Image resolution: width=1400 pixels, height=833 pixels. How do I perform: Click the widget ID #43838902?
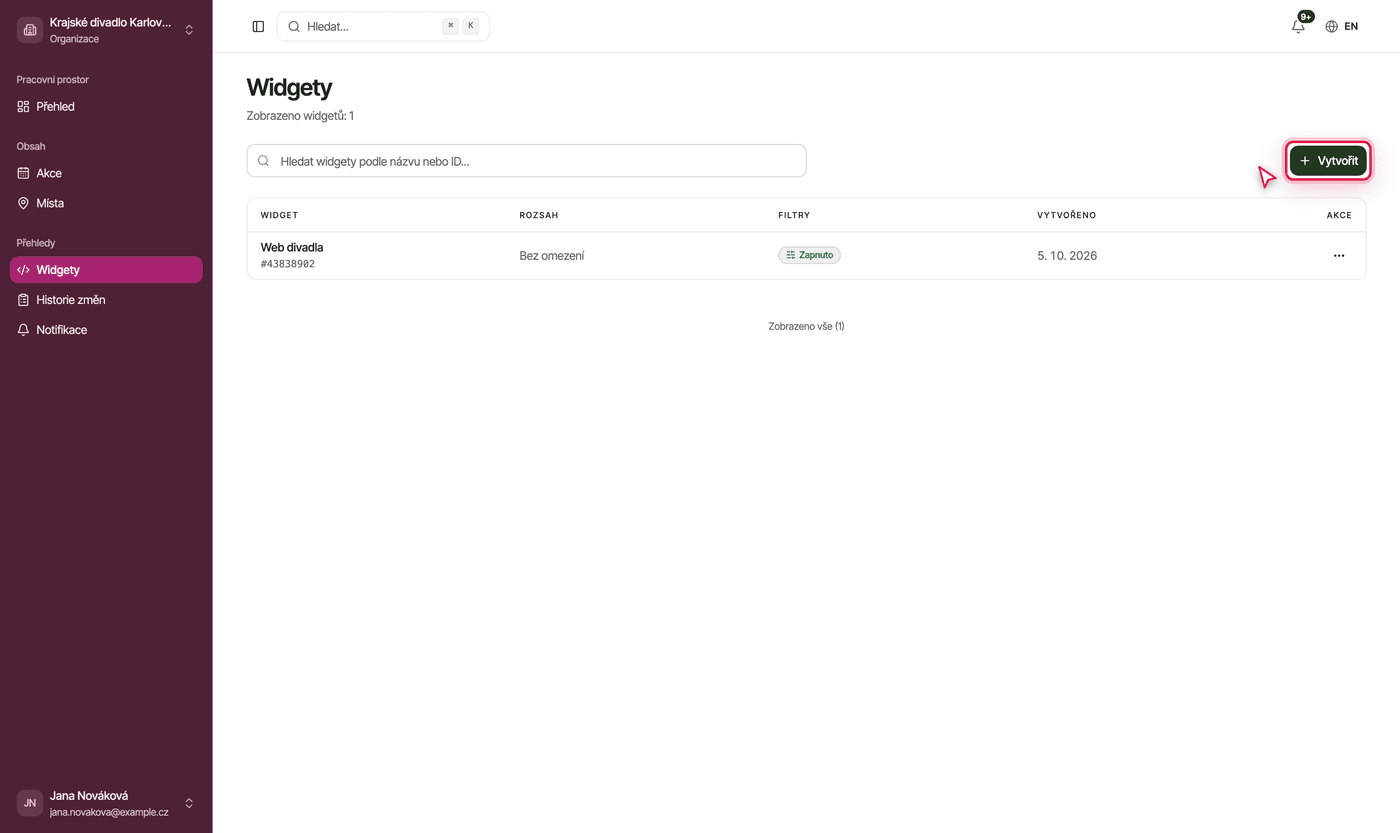click(x=288, y=264)
